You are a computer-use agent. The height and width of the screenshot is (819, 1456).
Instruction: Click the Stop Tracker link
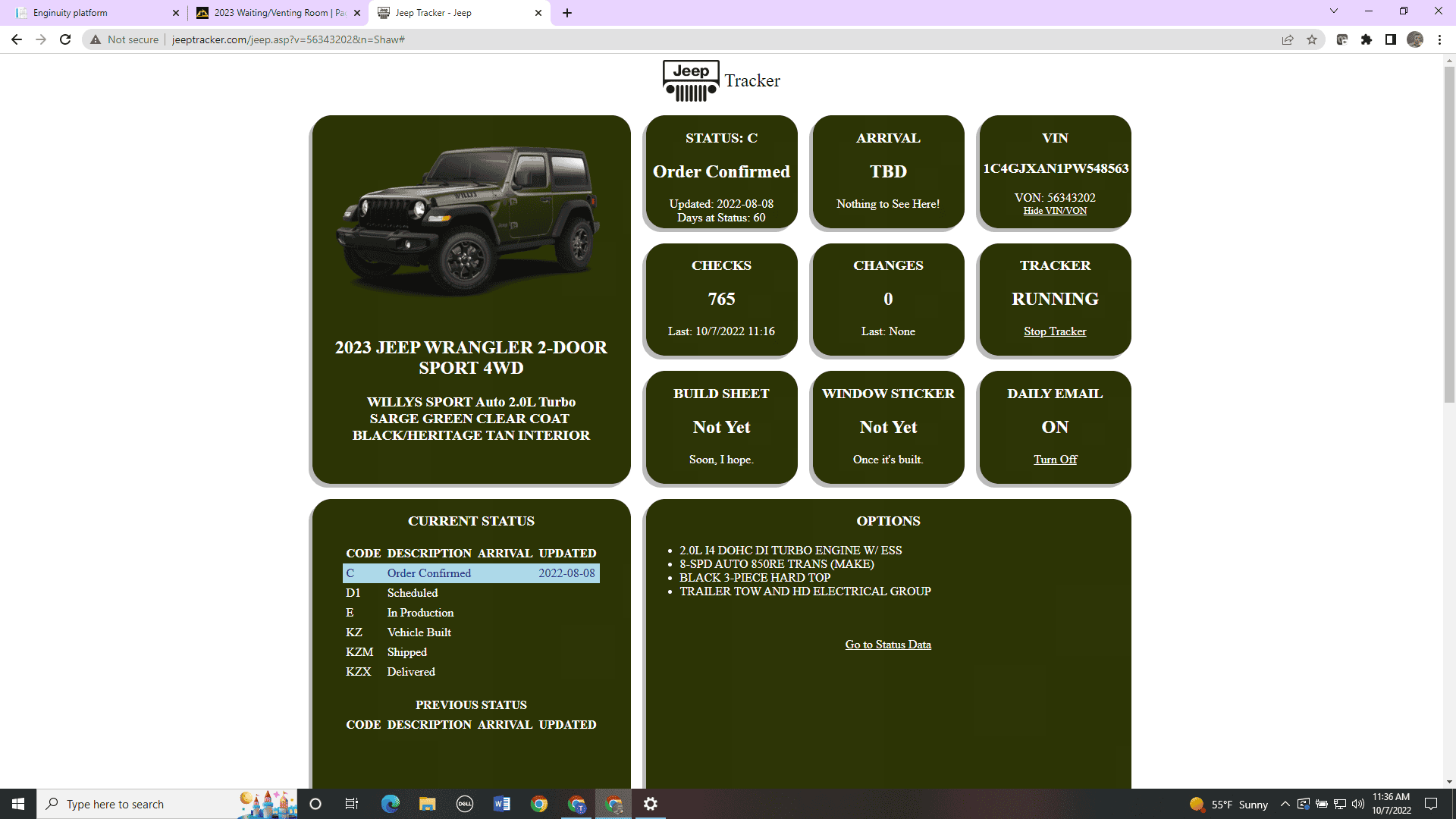click(x=1055, y=331)
